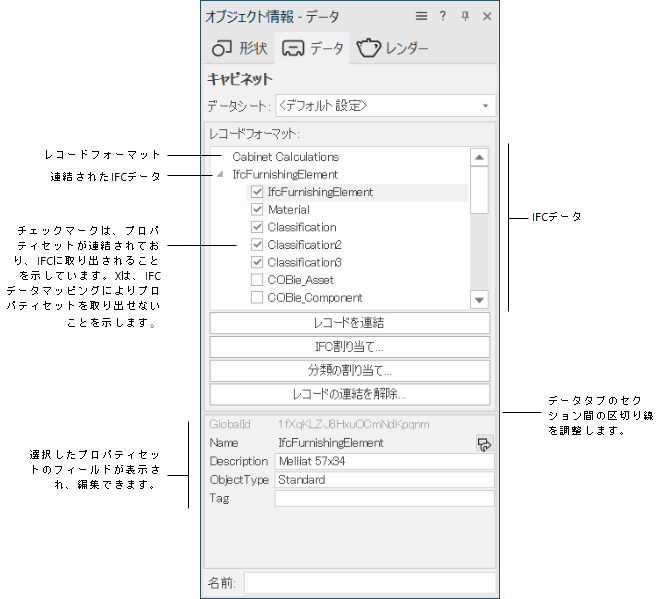Switch to the 形状 tab
668x599 pixels.
coord(240,48)
